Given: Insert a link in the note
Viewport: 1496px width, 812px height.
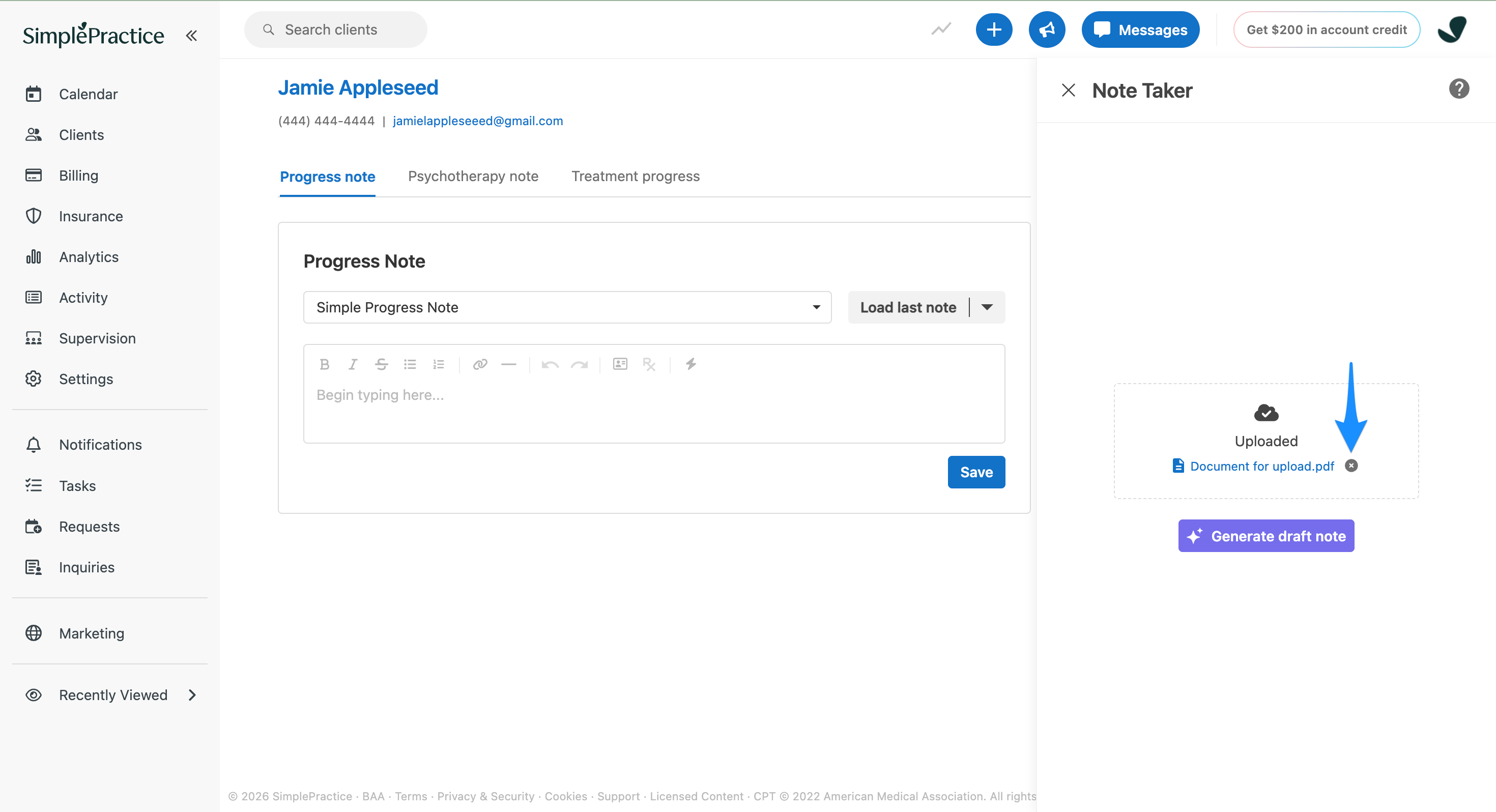Looking at the screenshot, I should 480,364.
